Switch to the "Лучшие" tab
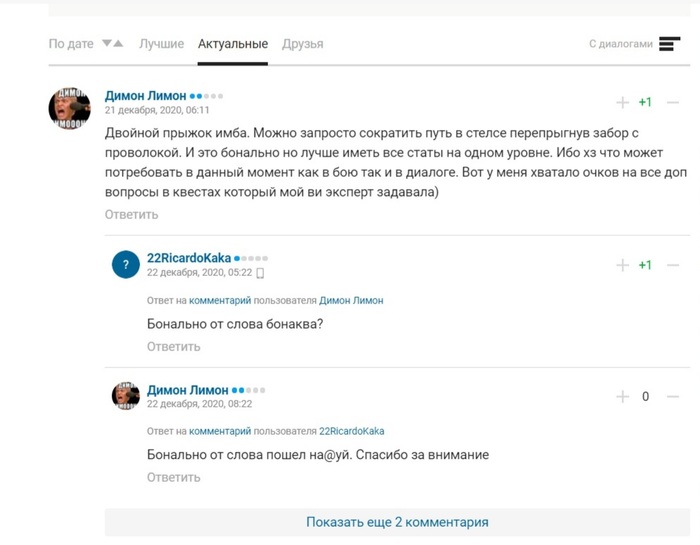Screen dimensions: 700x545 (161, 44)
